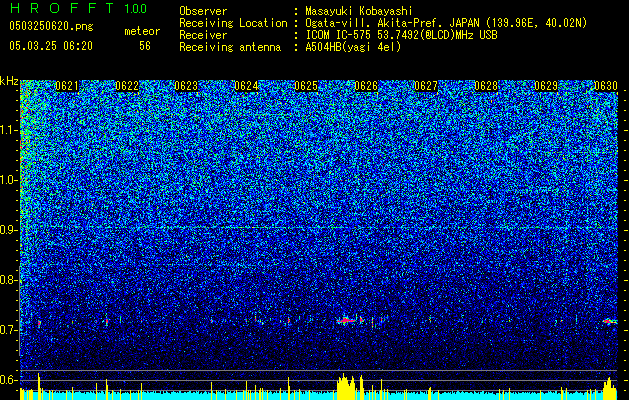Click the strong red meteor echo below 0626
Viewport: 629px width, 400px height.
[x=346, y=321]
